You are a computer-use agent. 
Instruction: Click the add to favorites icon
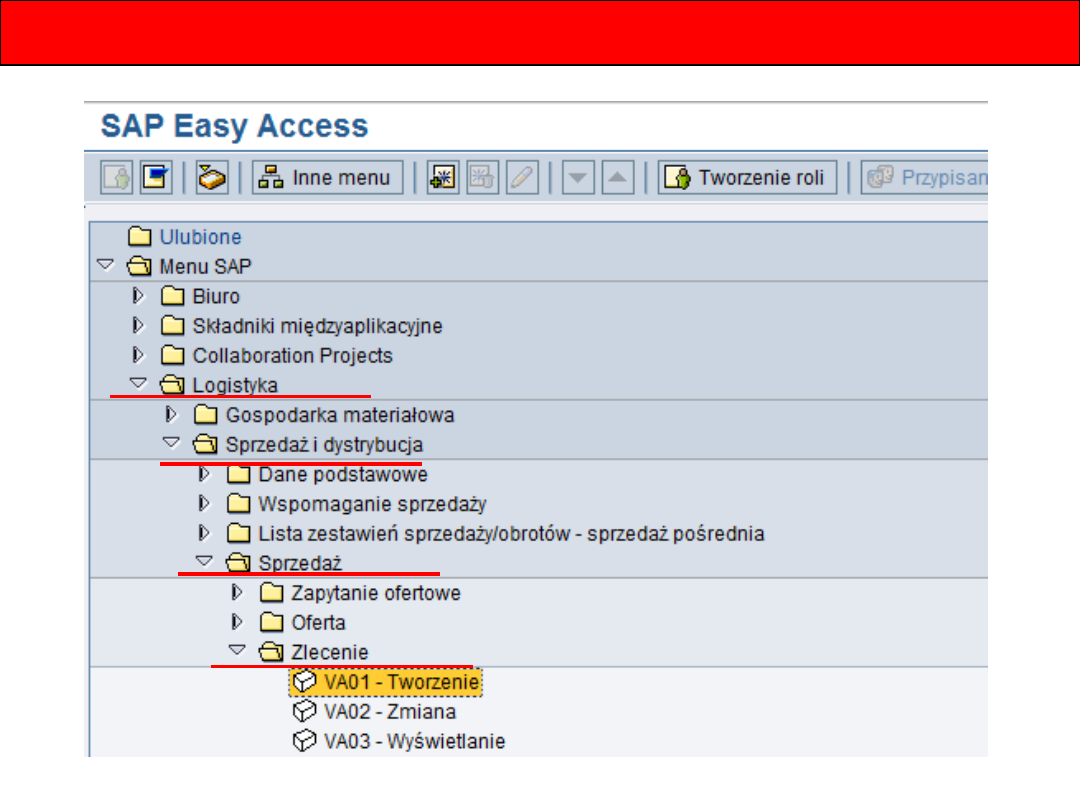pos(442,178)
